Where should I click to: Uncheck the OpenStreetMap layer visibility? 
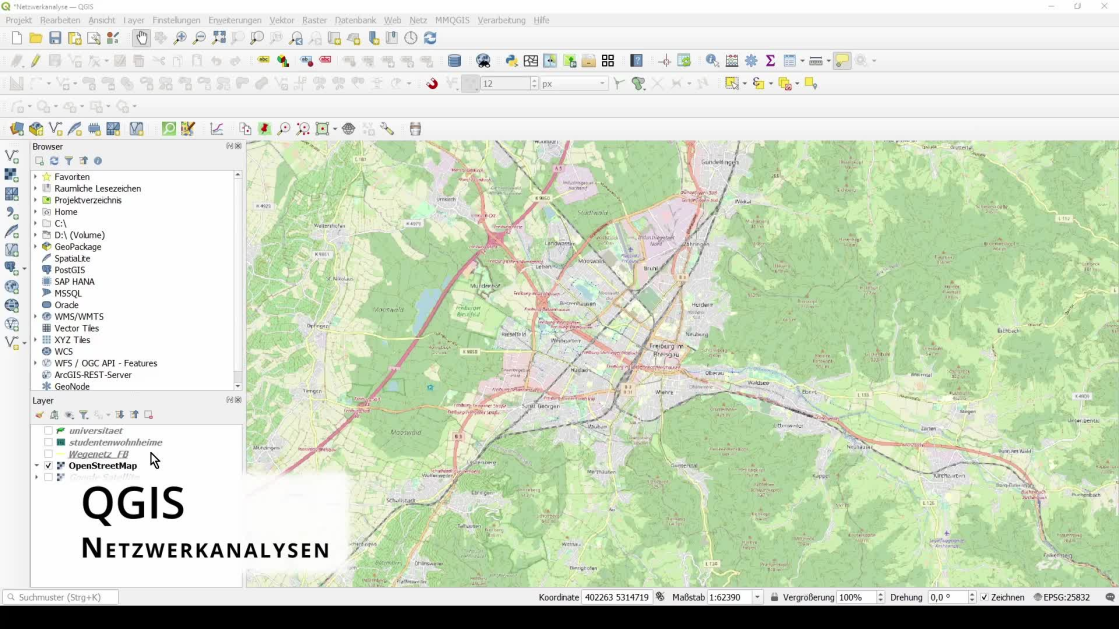tap(49, 466)
